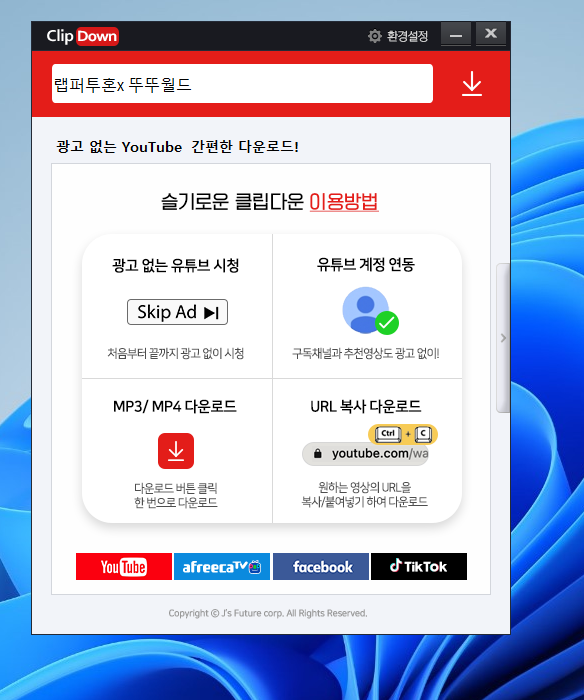Click the 구독채널과 추천영상도 광고 없이! text
Viewport: 584px width, 700px height.
(366, 354)
